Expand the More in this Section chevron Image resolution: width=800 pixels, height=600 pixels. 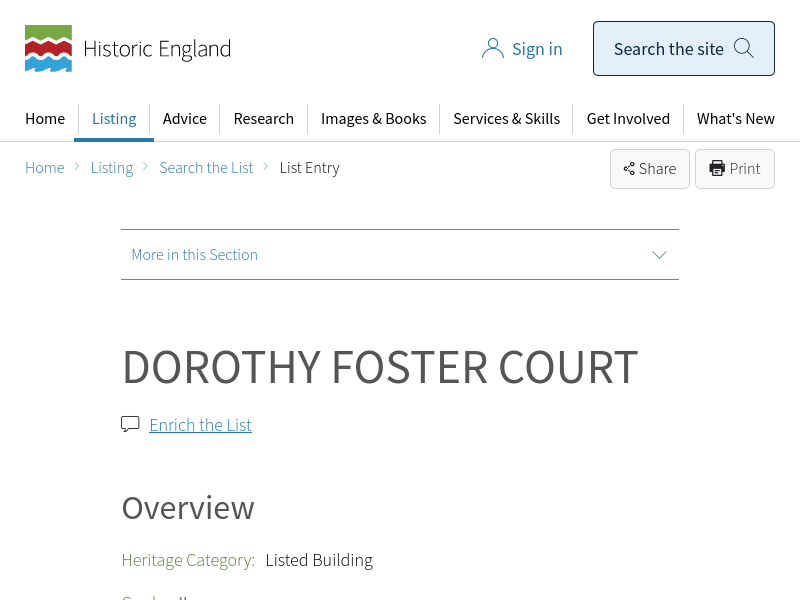[659, 254]
